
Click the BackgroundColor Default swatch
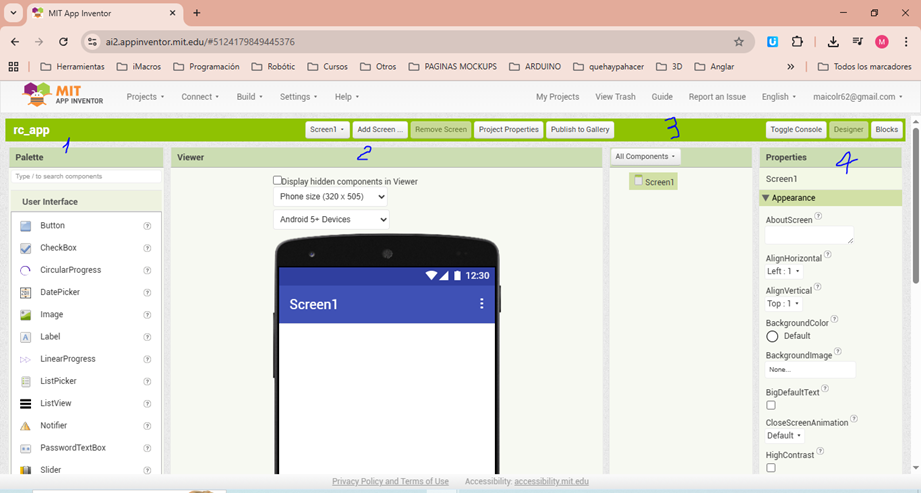(772, 336)
